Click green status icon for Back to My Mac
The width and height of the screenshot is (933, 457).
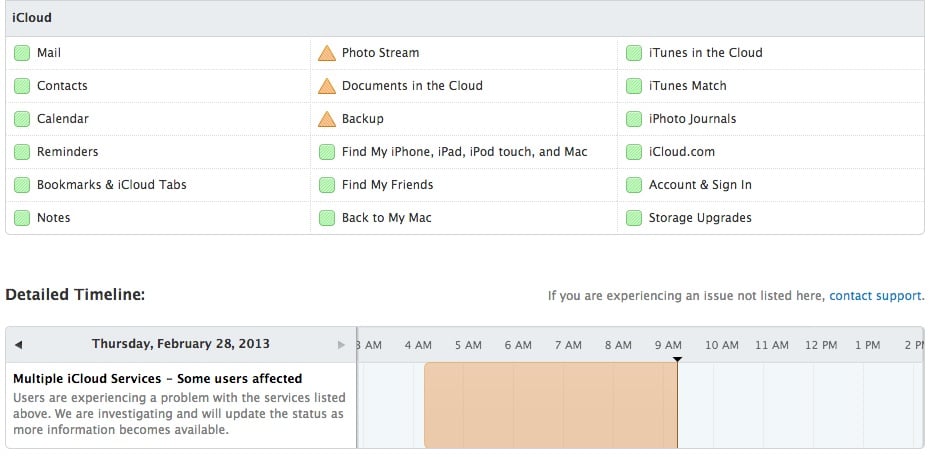pos(327,218)
